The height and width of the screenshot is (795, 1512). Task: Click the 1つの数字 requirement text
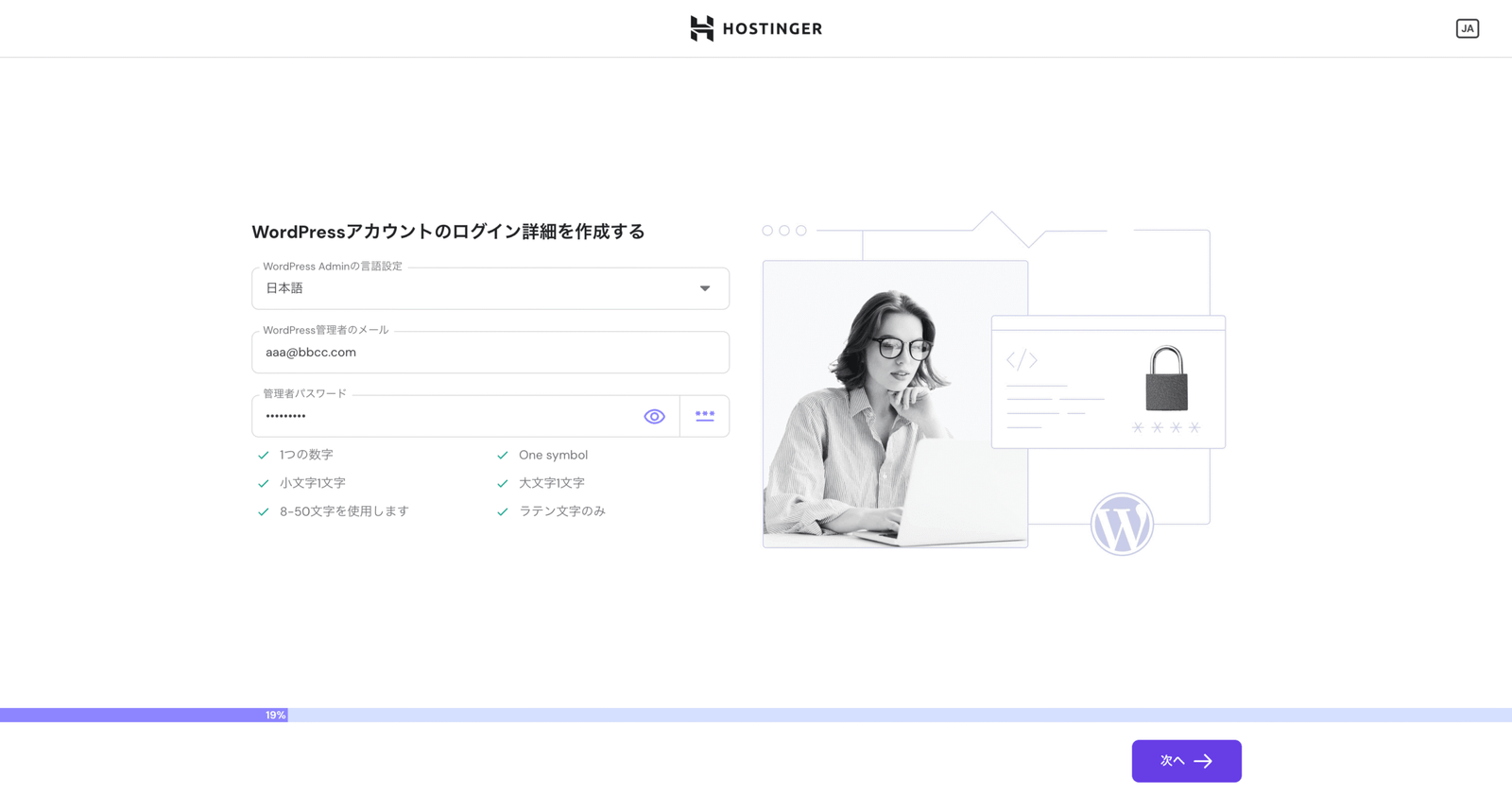[x=306, y=455]
